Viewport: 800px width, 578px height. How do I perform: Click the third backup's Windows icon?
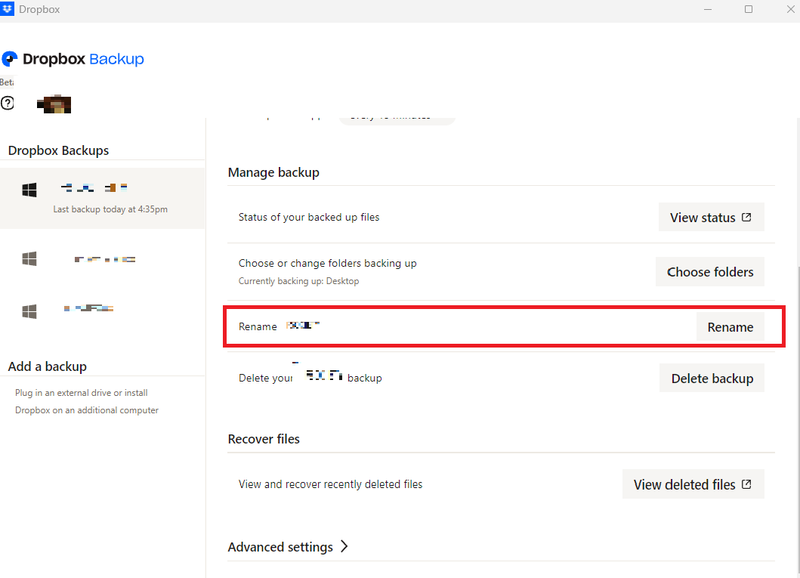coord(30,311)
